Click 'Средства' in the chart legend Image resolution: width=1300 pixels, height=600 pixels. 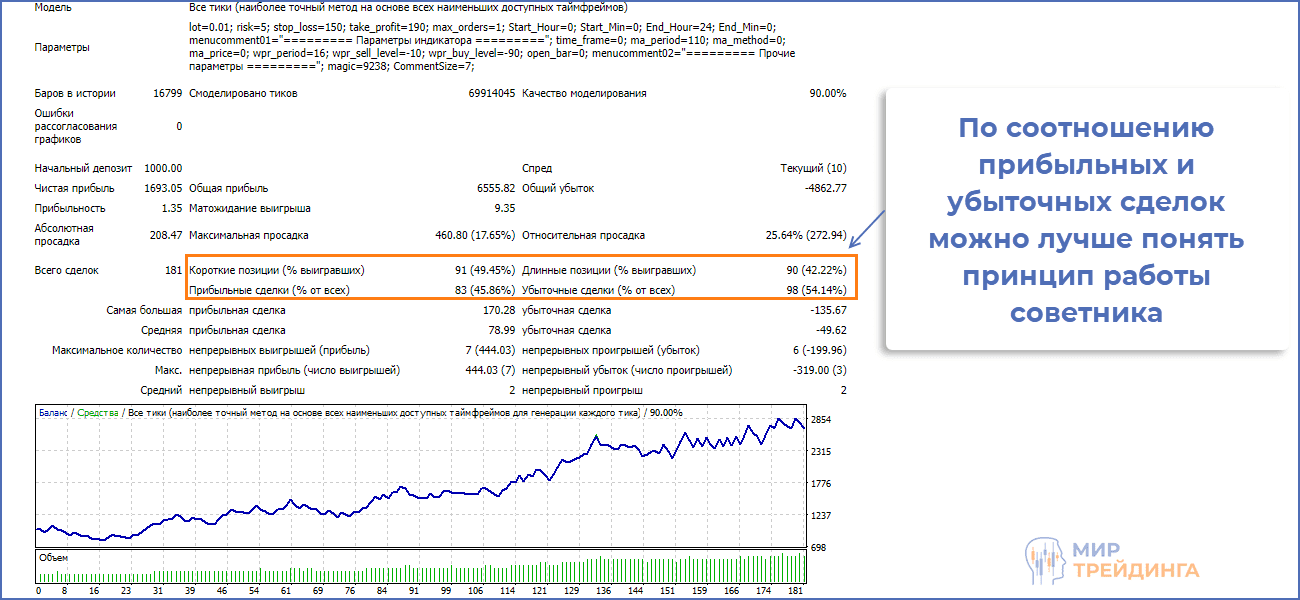(97, 412)
